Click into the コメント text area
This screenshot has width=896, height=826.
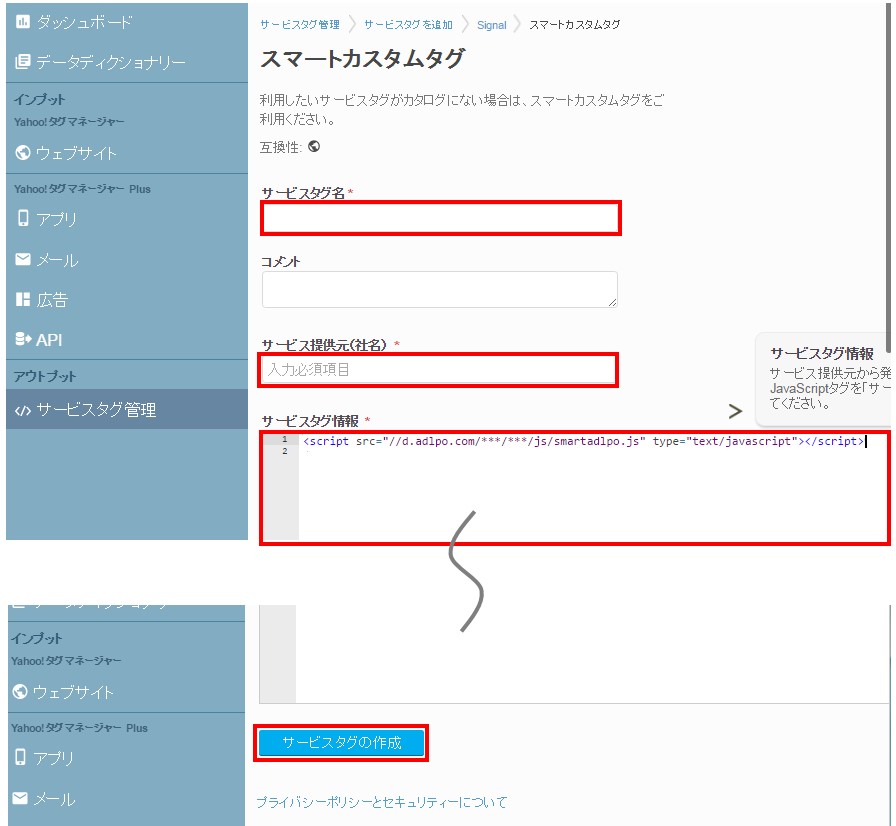tap(439, 290)
